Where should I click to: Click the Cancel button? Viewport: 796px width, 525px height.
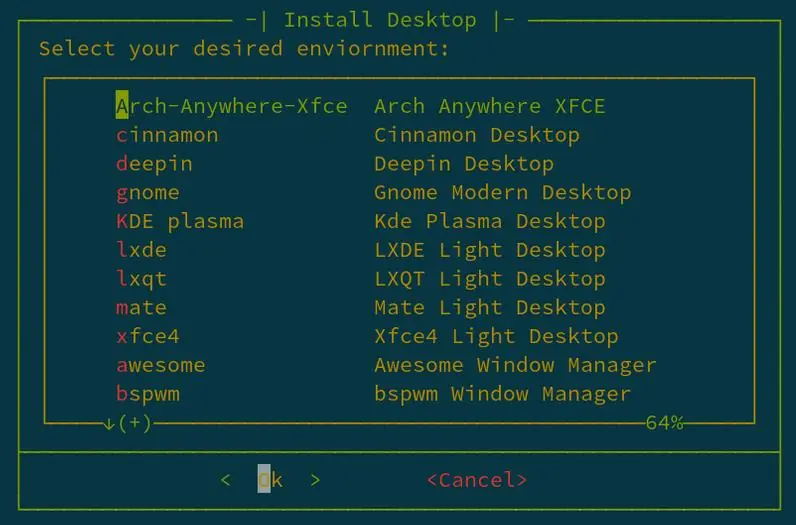(x=477, y=480)
